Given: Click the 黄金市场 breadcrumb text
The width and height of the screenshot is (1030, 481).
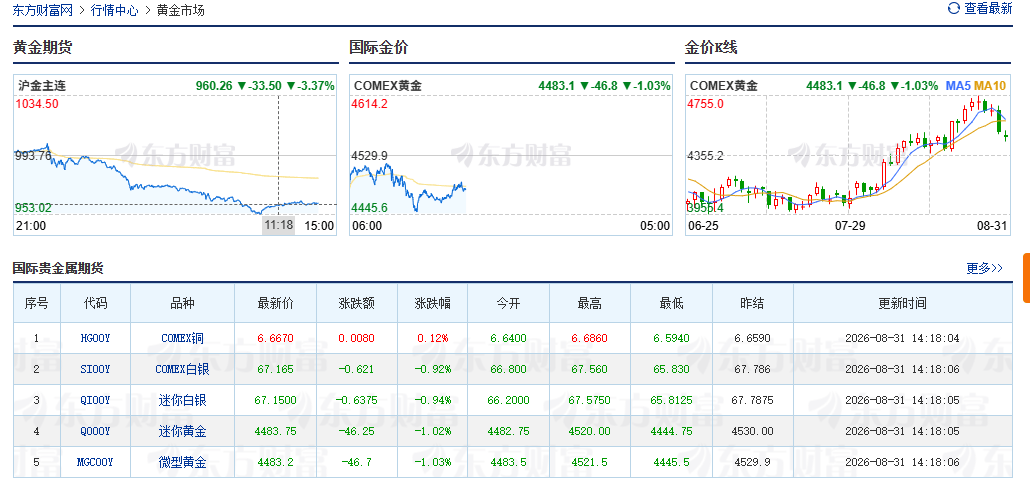Looking at the screenshot, I should 181,11.
